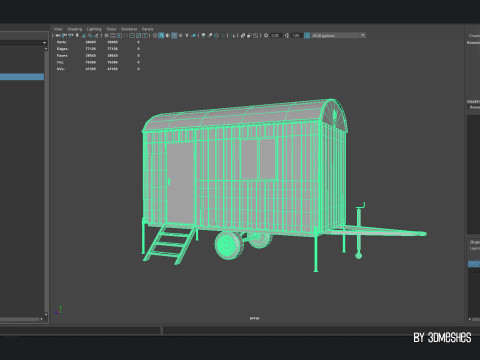Click the left panel horizontal scroll-right arrow

tap(42, 319)
